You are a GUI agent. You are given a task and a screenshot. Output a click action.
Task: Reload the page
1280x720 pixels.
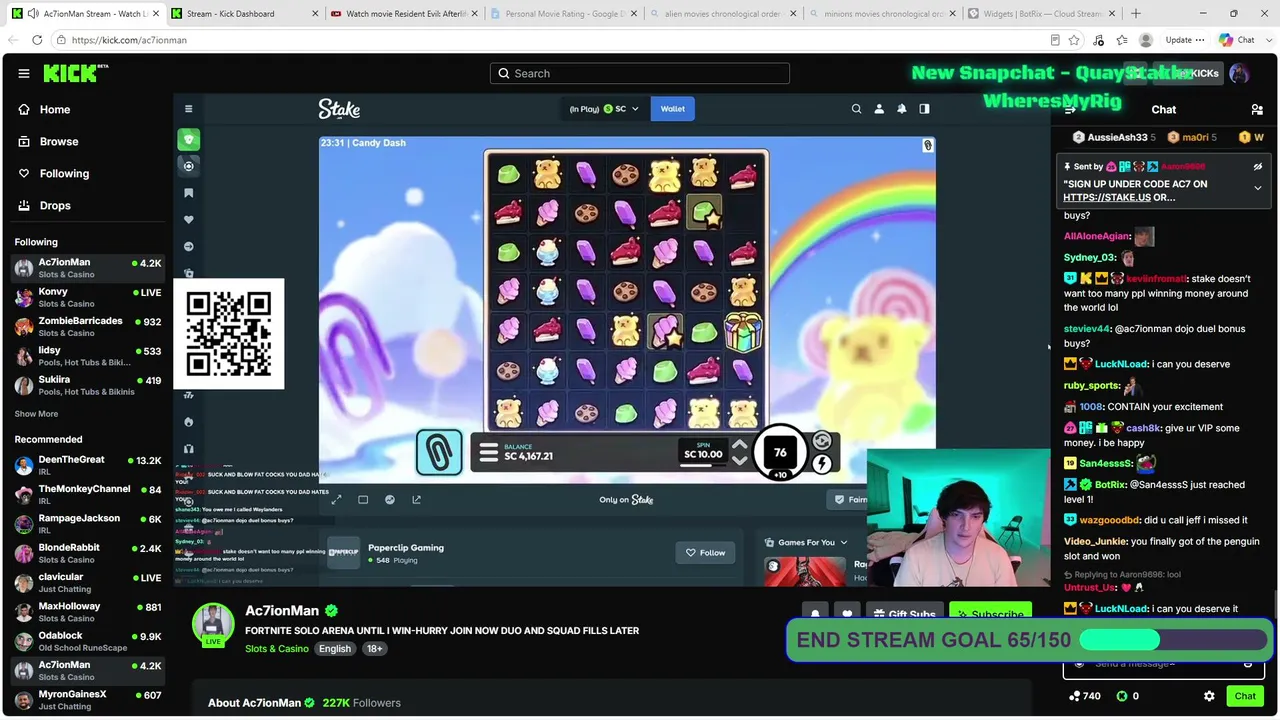[x=37, y=40]
